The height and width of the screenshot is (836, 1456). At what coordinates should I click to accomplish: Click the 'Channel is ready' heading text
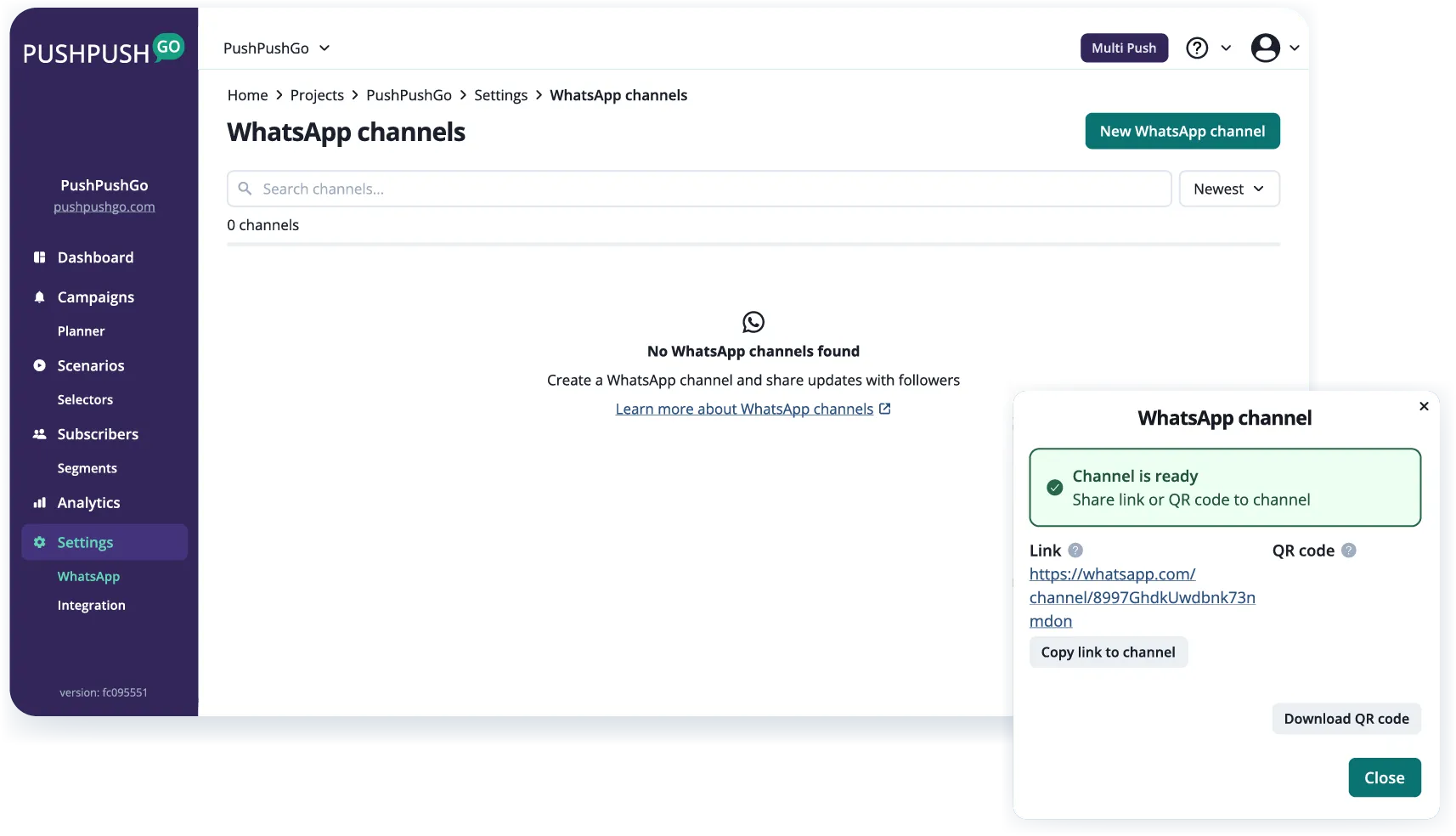click(x=1135, y=476)
